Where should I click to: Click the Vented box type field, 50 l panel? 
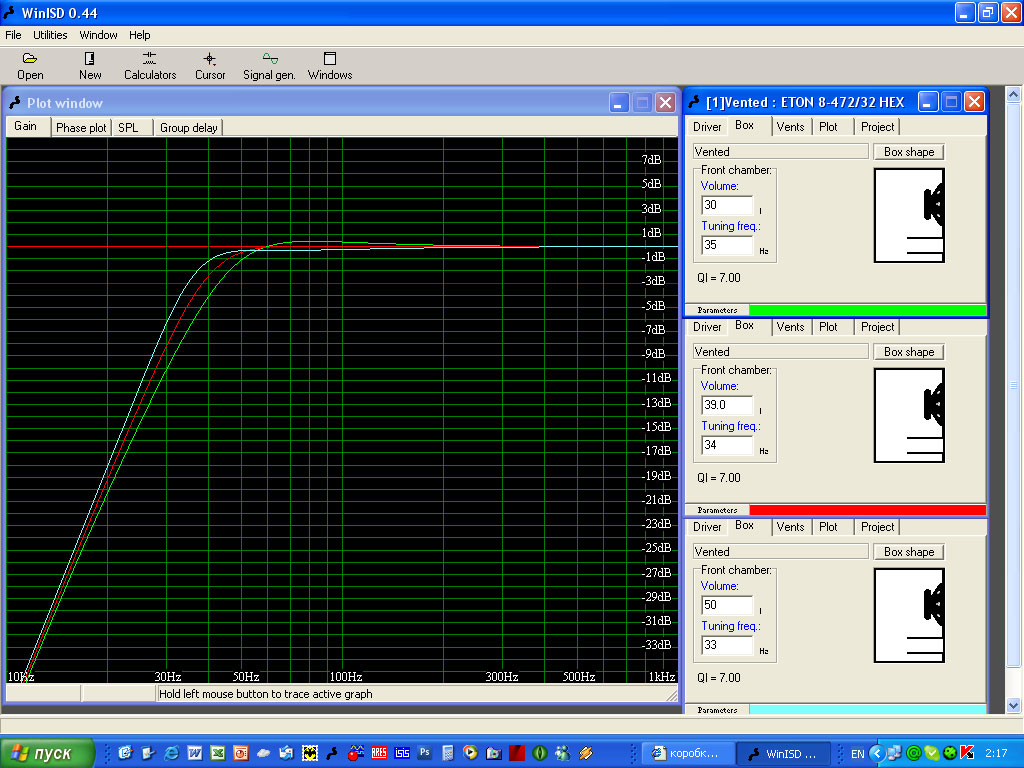tap(780, 551)
